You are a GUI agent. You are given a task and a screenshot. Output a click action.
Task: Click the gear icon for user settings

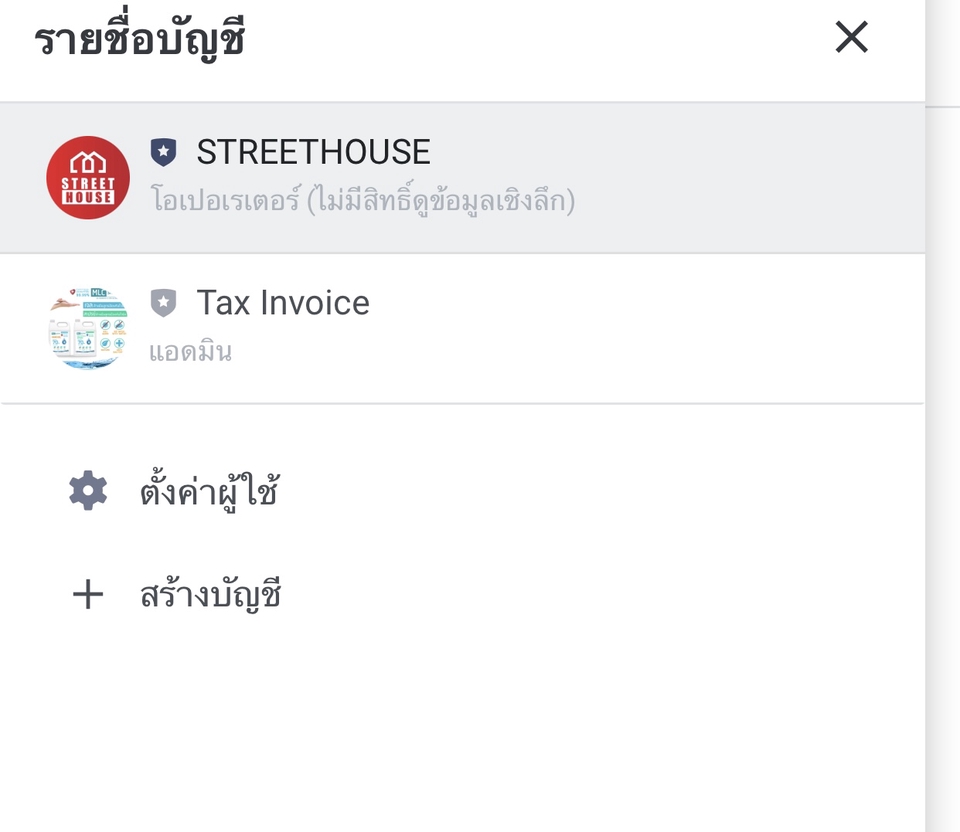pyautogui.click(x=88, y=491)
